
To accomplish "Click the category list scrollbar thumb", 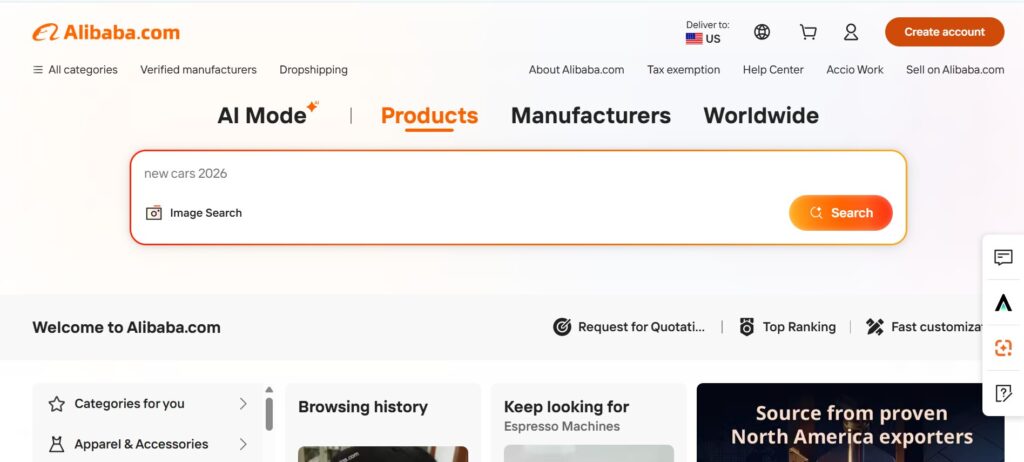I will [269, 414].
